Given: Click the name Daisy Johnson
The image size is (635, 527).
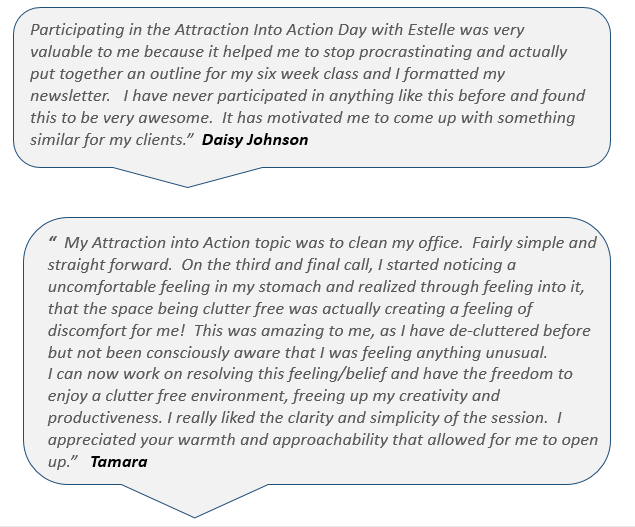Looking at the screenshot, I should (x=255, y=140).
